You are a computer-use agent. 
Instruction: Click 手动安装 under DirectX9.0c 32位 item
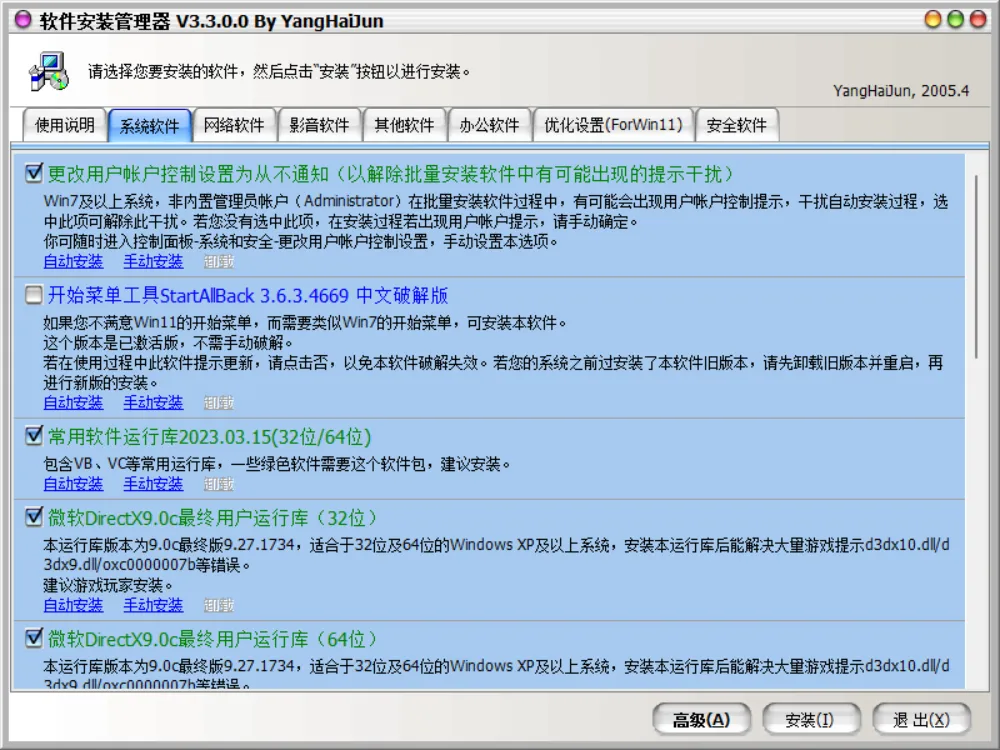coord(153,605)
